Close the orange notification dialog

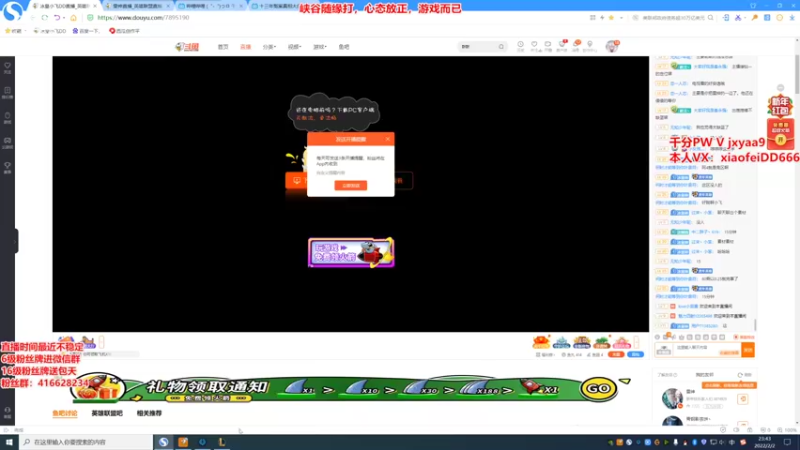pyautogui.click(x=388, y=139)
